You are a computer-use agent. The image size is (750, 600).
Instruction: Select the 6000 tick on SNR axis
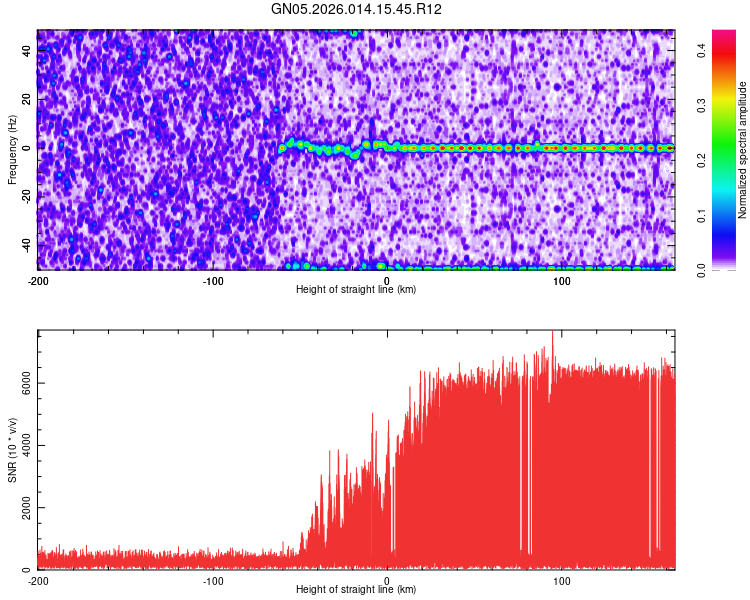[x=22, y=383]
